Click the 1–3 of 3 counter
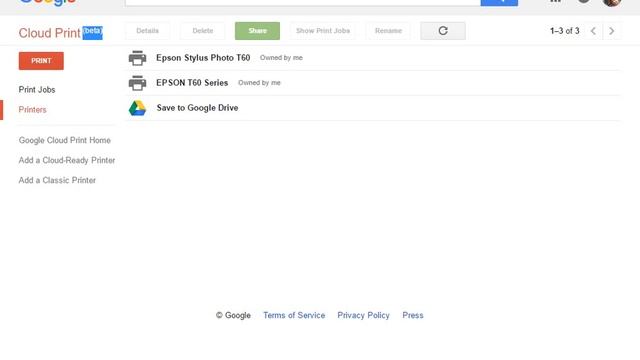The width and height of the screenshot is (640, 360). click(564, 31)
